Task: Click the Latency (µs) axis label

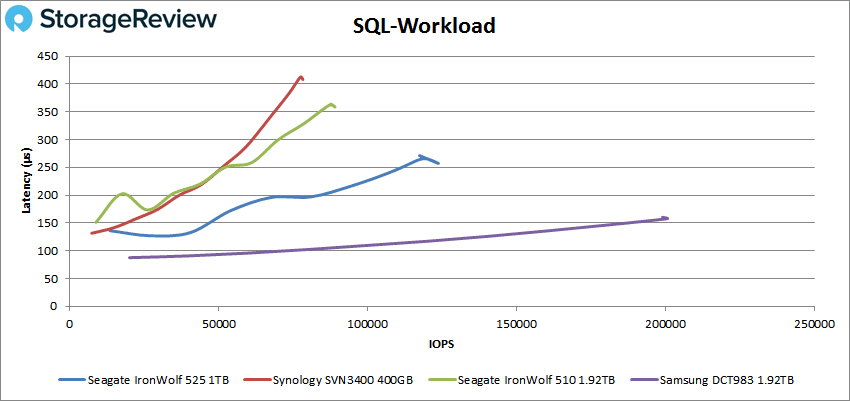Action: [25, 181]
